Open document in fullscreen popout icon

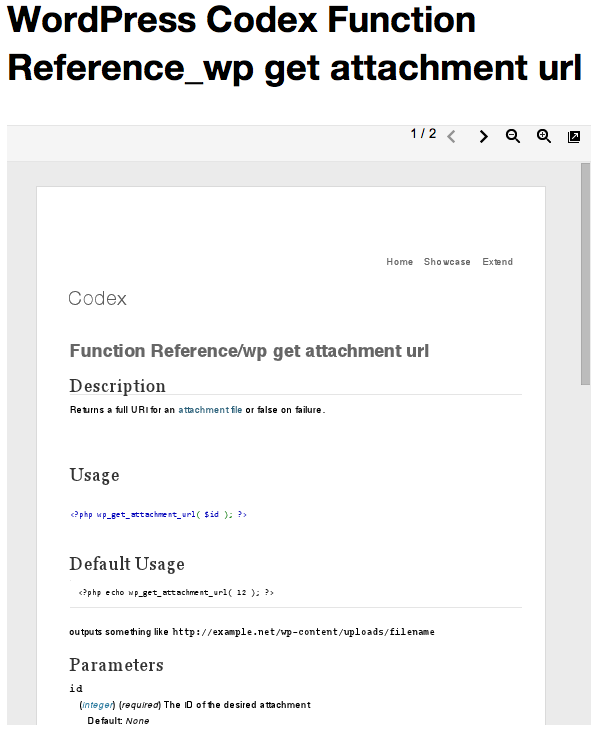[574, 137]
